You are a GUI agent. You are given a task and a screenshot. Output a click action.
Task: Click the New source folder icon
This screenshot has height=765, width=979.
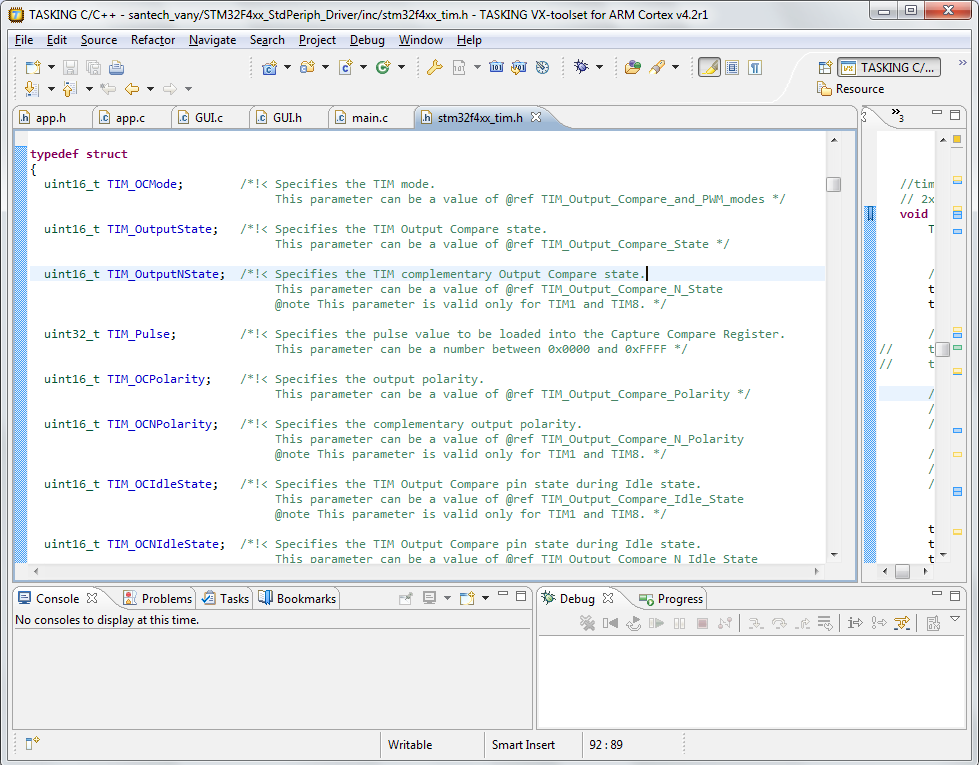pos(307,67)
